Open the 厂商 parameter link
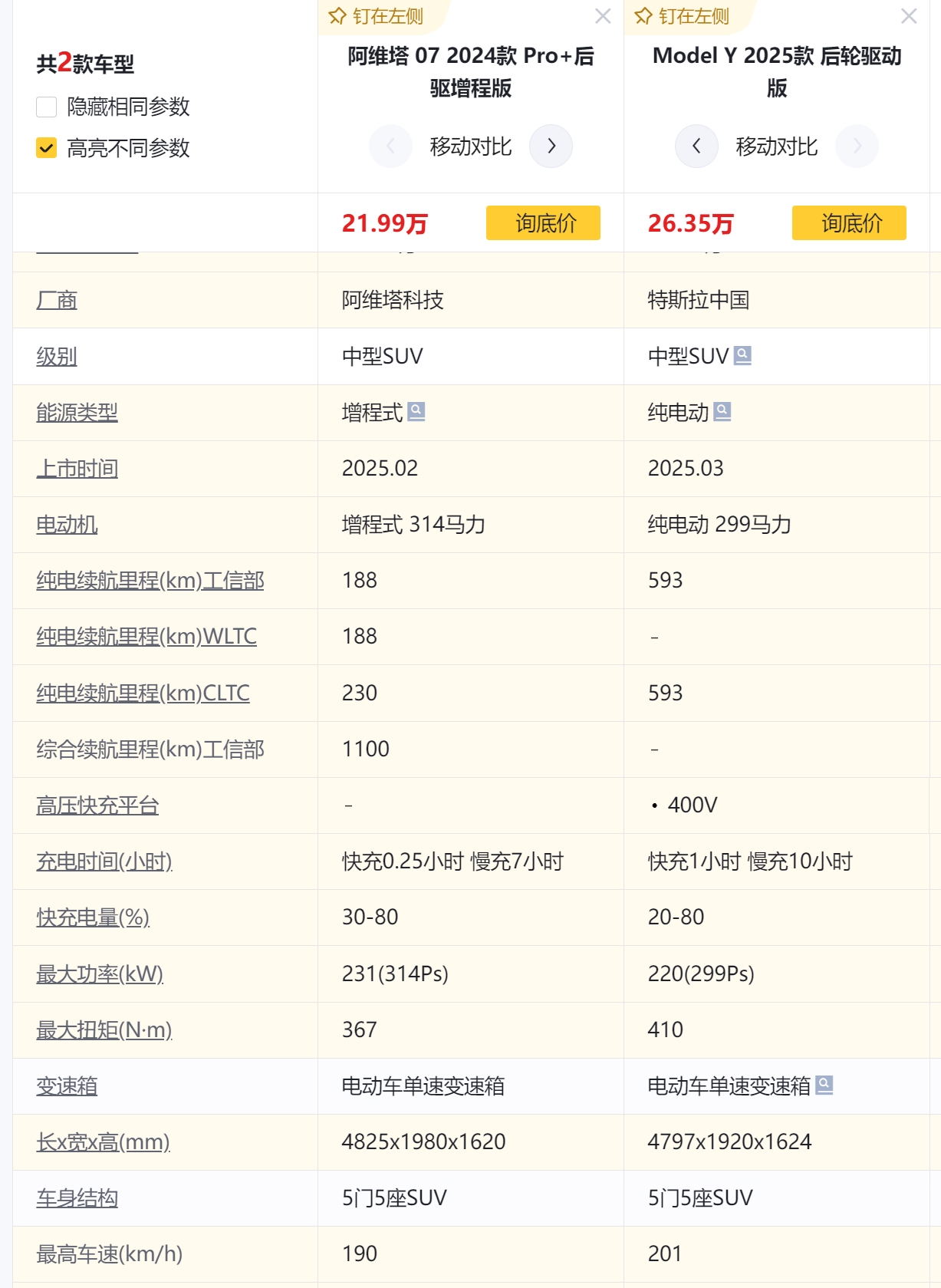This screenshot has height=1288, width=941. (57, 300)
